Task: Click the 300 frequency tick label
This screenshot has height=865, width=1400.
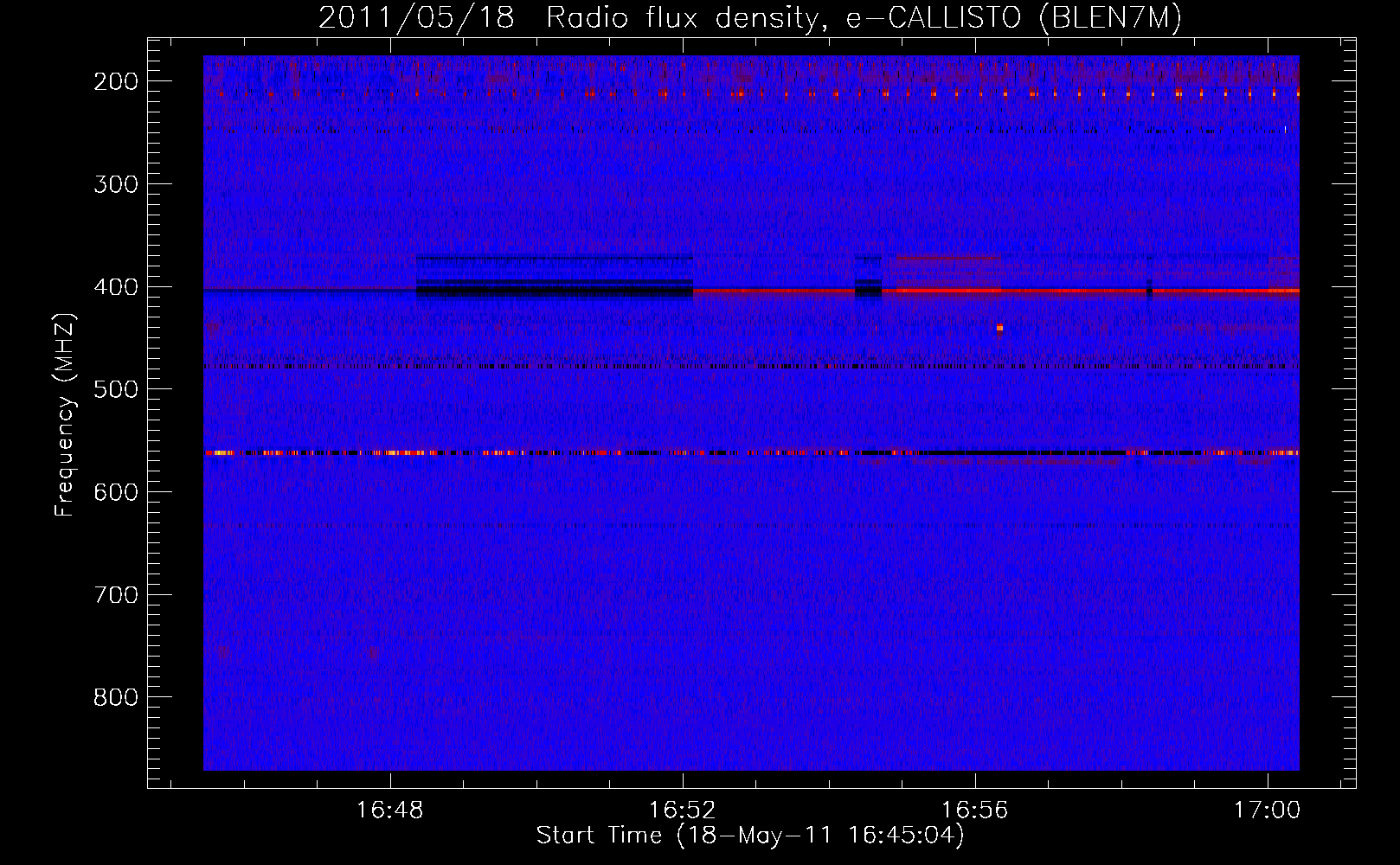Action: (115, 184)
